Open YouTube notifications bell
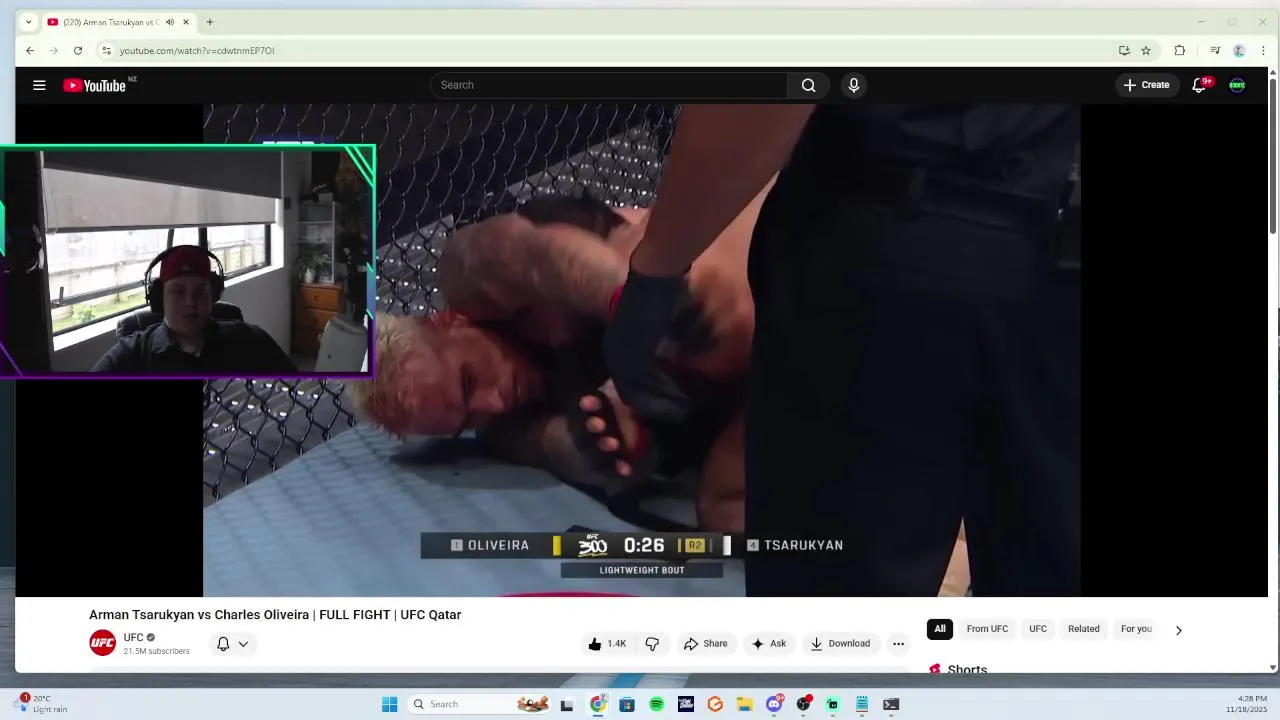The image size is (1280, 720). tap(1199, 85)
